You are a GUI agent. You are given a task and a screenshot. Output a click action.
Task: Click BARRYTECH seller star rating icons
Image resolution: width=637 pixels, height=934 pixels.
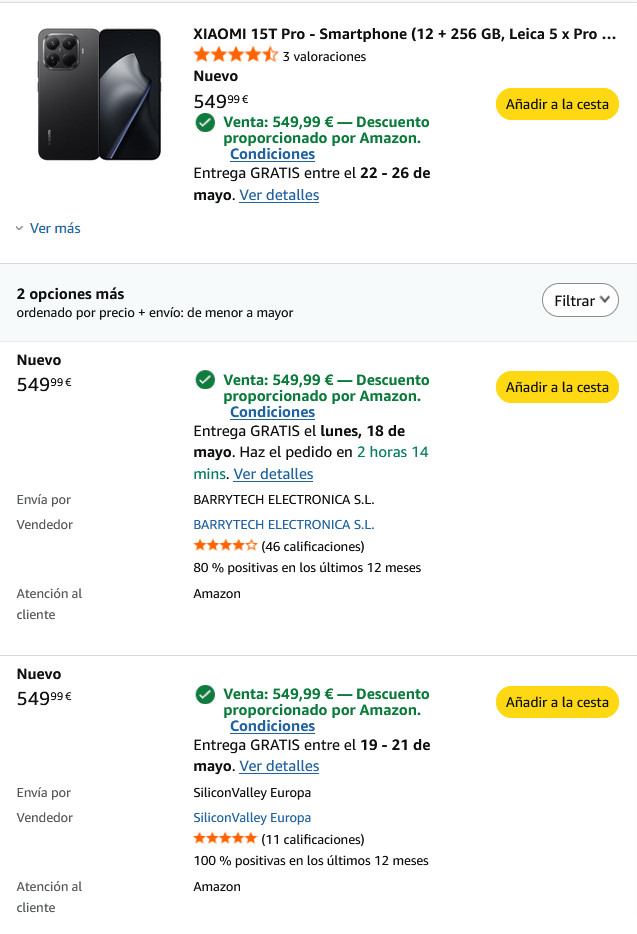click(x=225, y=545)
